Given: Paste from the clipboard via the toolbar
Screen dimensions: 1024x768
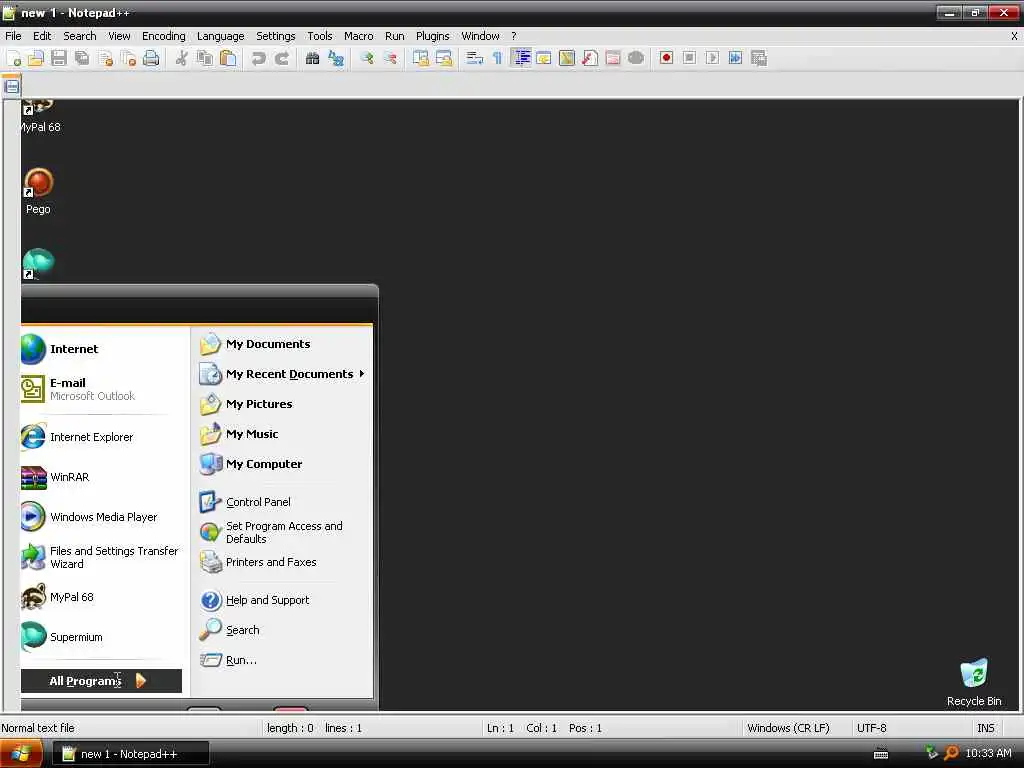Looking at the screenshot, I should point(228,58).
